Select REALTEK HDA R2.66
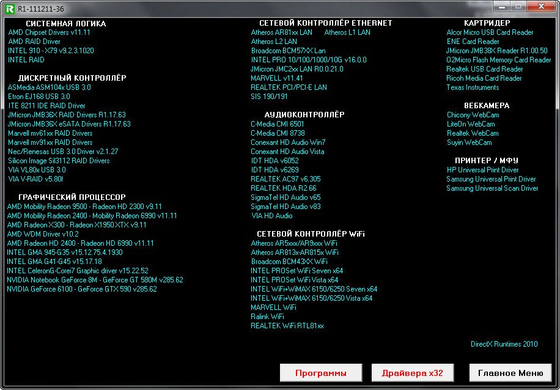The image size is (560, 390). 283,188
